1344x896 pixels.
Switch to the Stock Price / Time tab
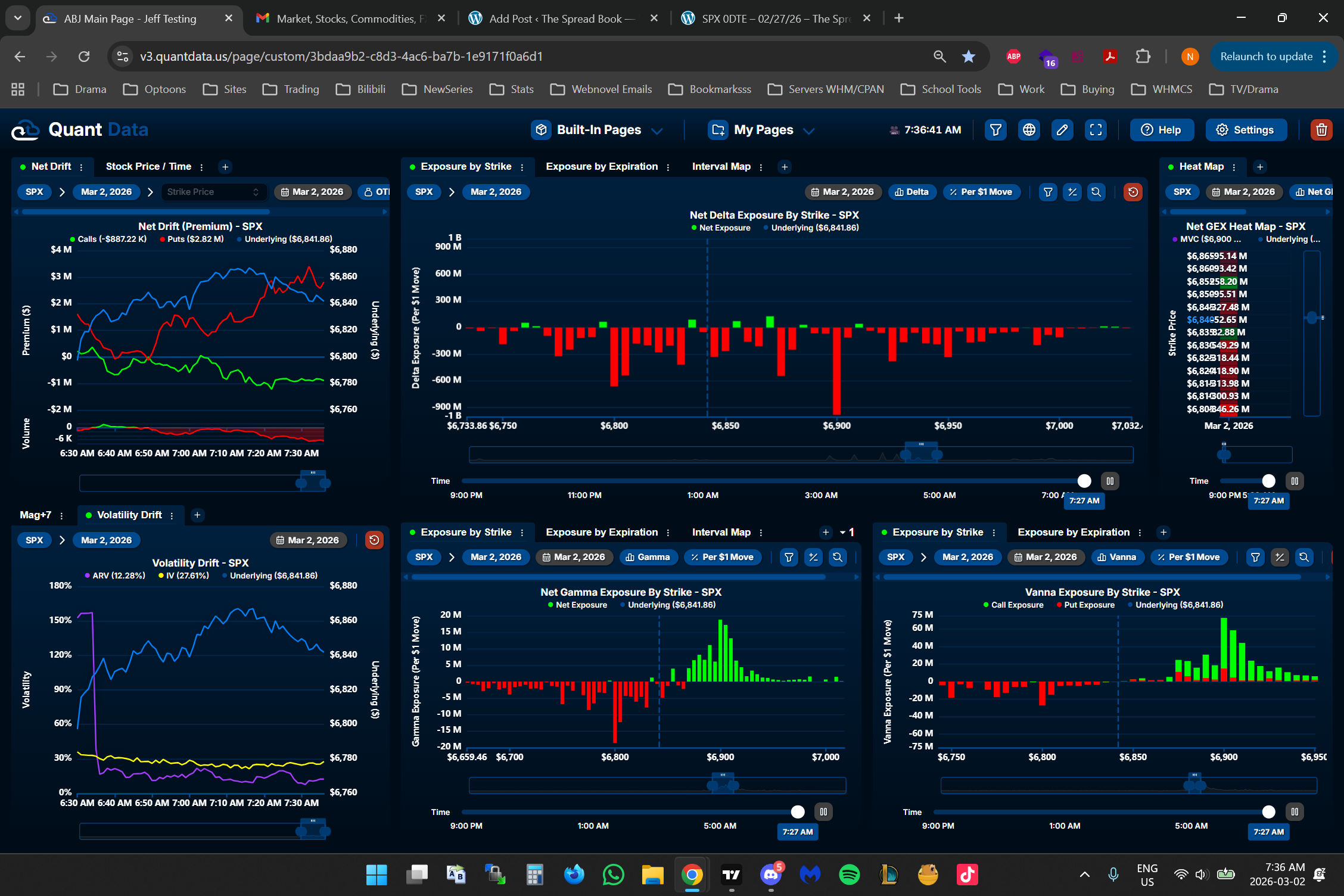(148, 167)
